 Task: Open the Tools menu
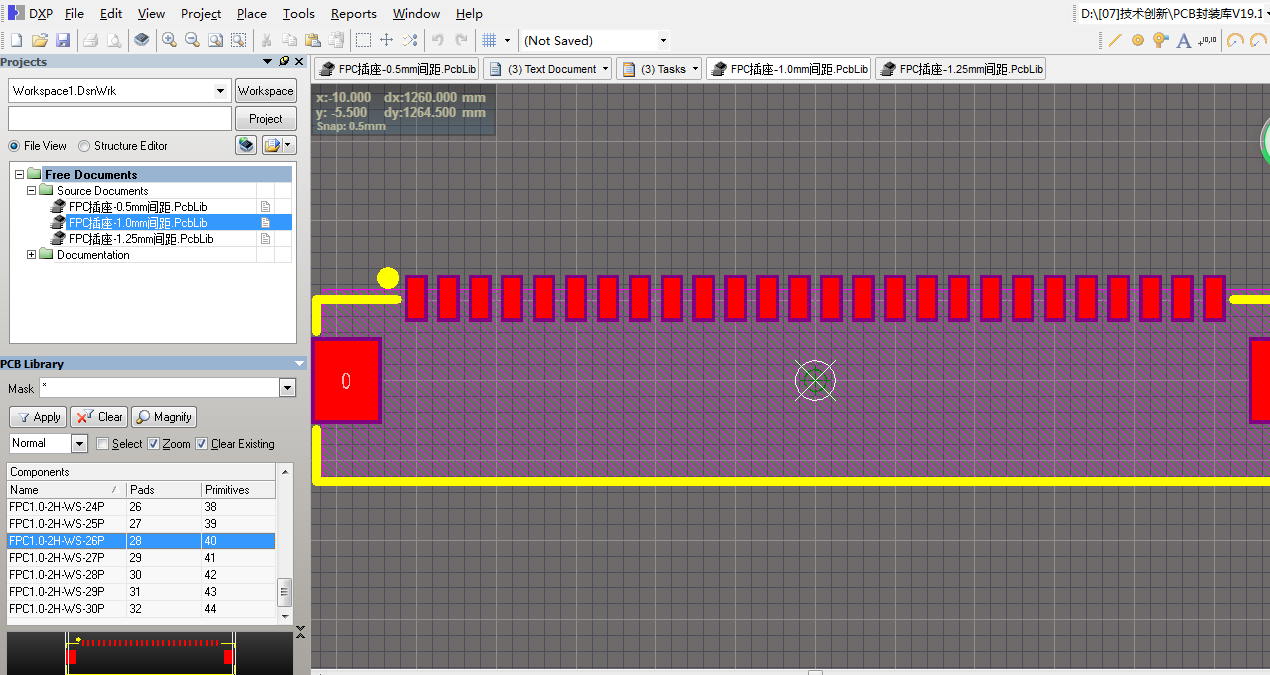[x=299, y=13]
